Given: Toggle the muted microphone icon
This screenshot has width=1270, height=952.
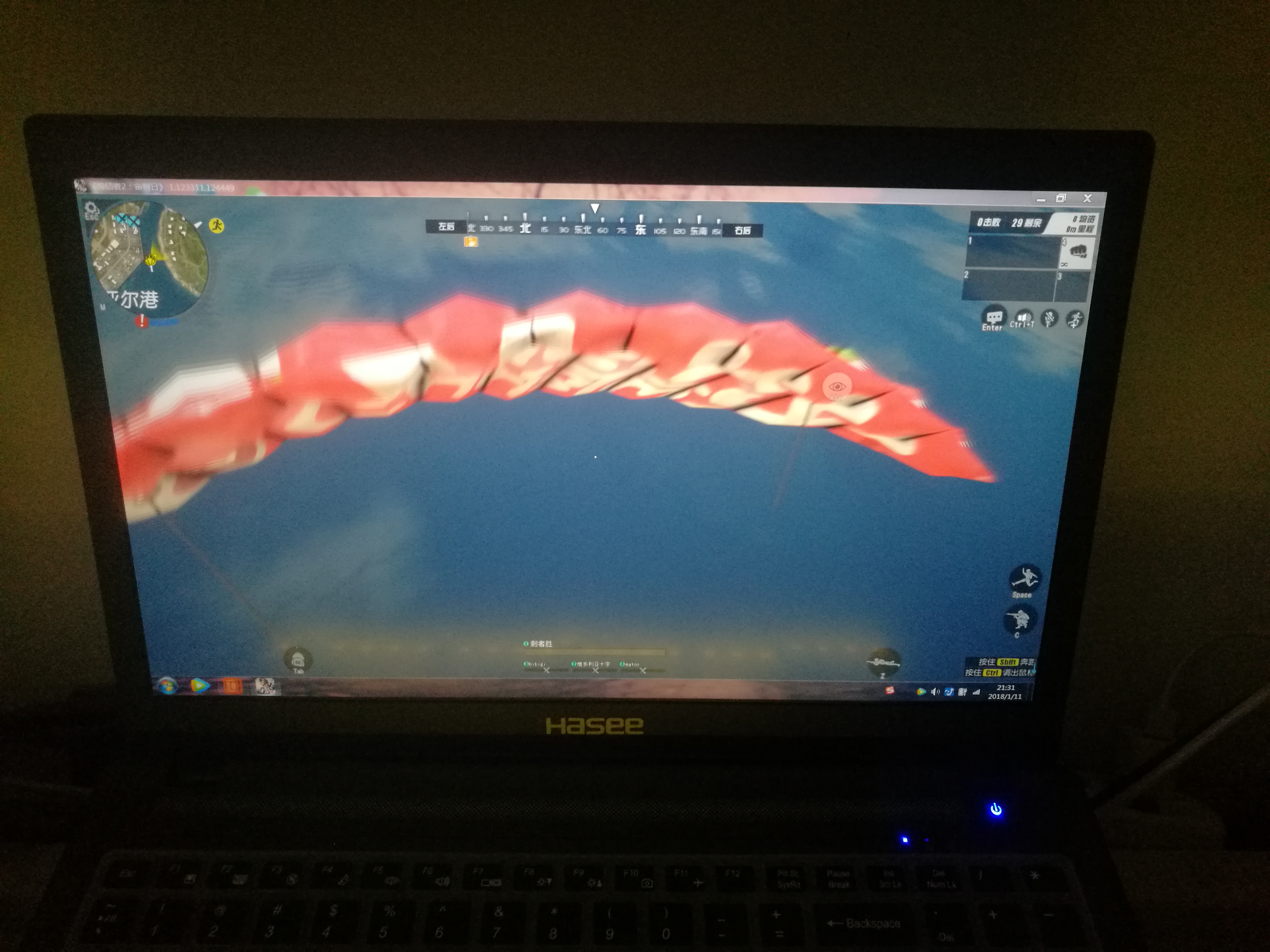Looking at the screenshot, I should [x=1049, y=319].
